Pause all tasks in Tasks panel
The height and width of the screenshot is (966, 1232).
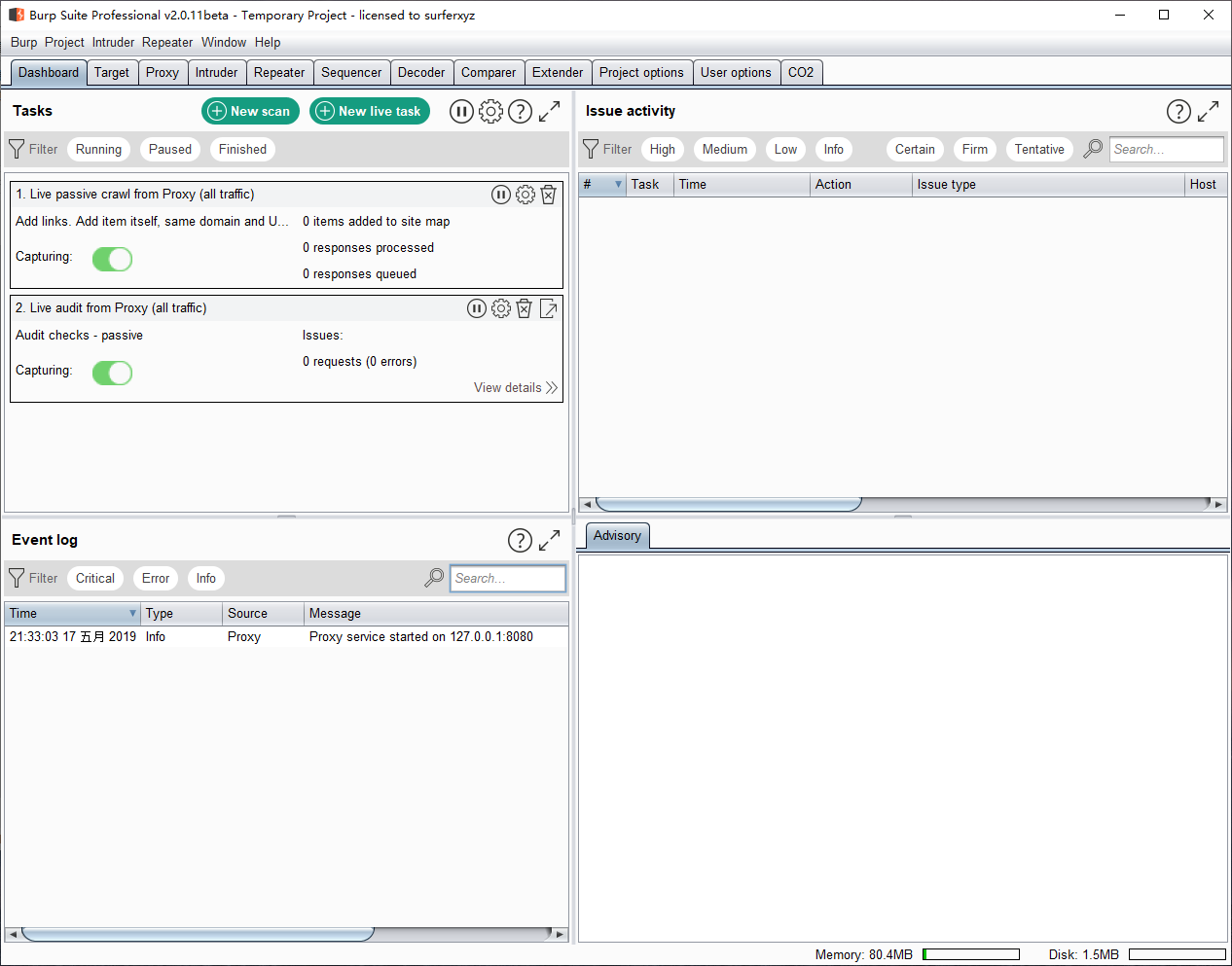click(x=461, y=112)
